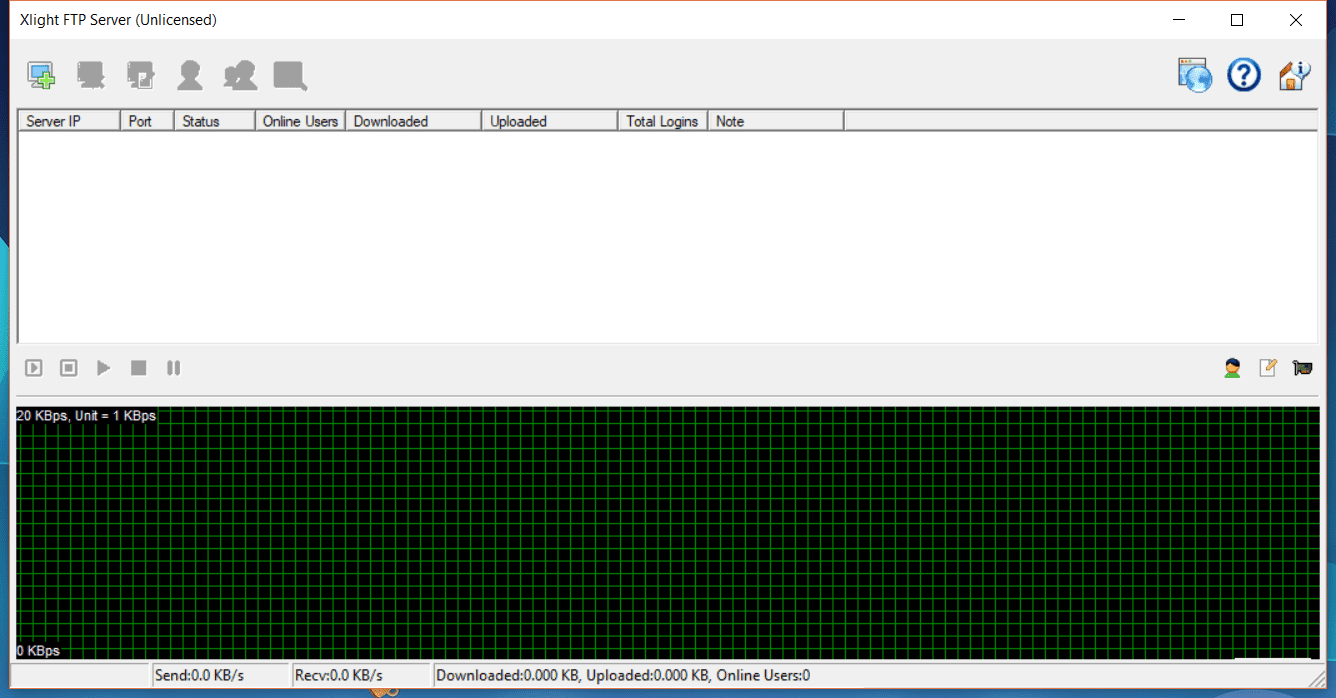The image size is (1336, 698).
Task: Create a new virtual server
Action: (x=41, y=74)
